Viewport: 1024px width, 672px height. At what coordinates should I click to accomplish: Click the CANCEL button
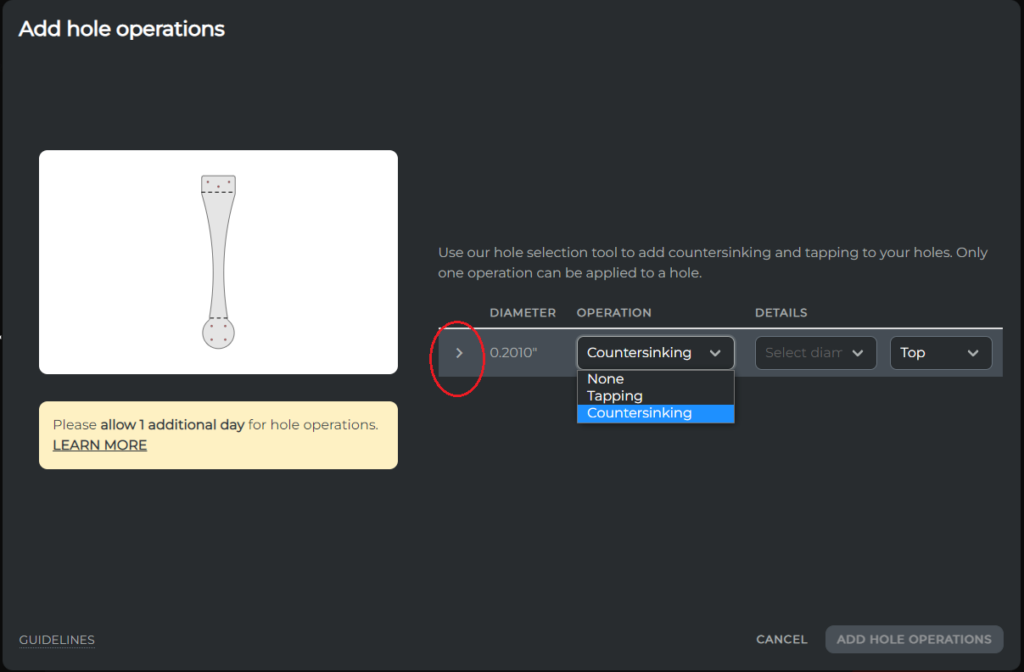pos(780,639)
